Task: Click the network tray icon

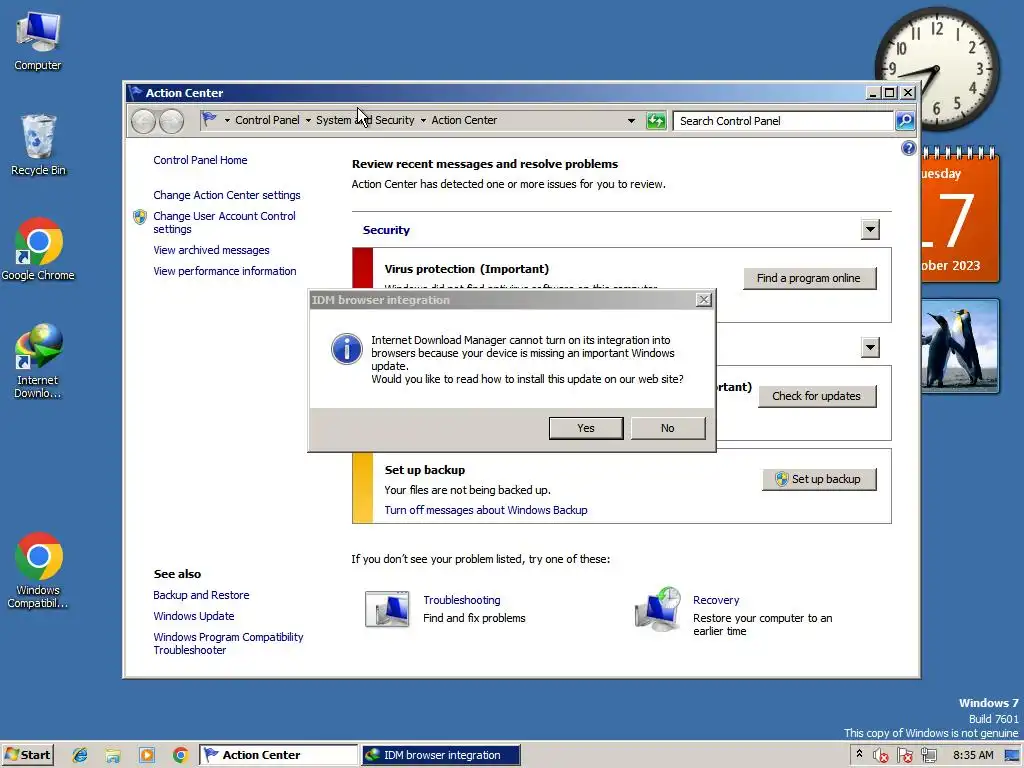Action: [929, 755]
